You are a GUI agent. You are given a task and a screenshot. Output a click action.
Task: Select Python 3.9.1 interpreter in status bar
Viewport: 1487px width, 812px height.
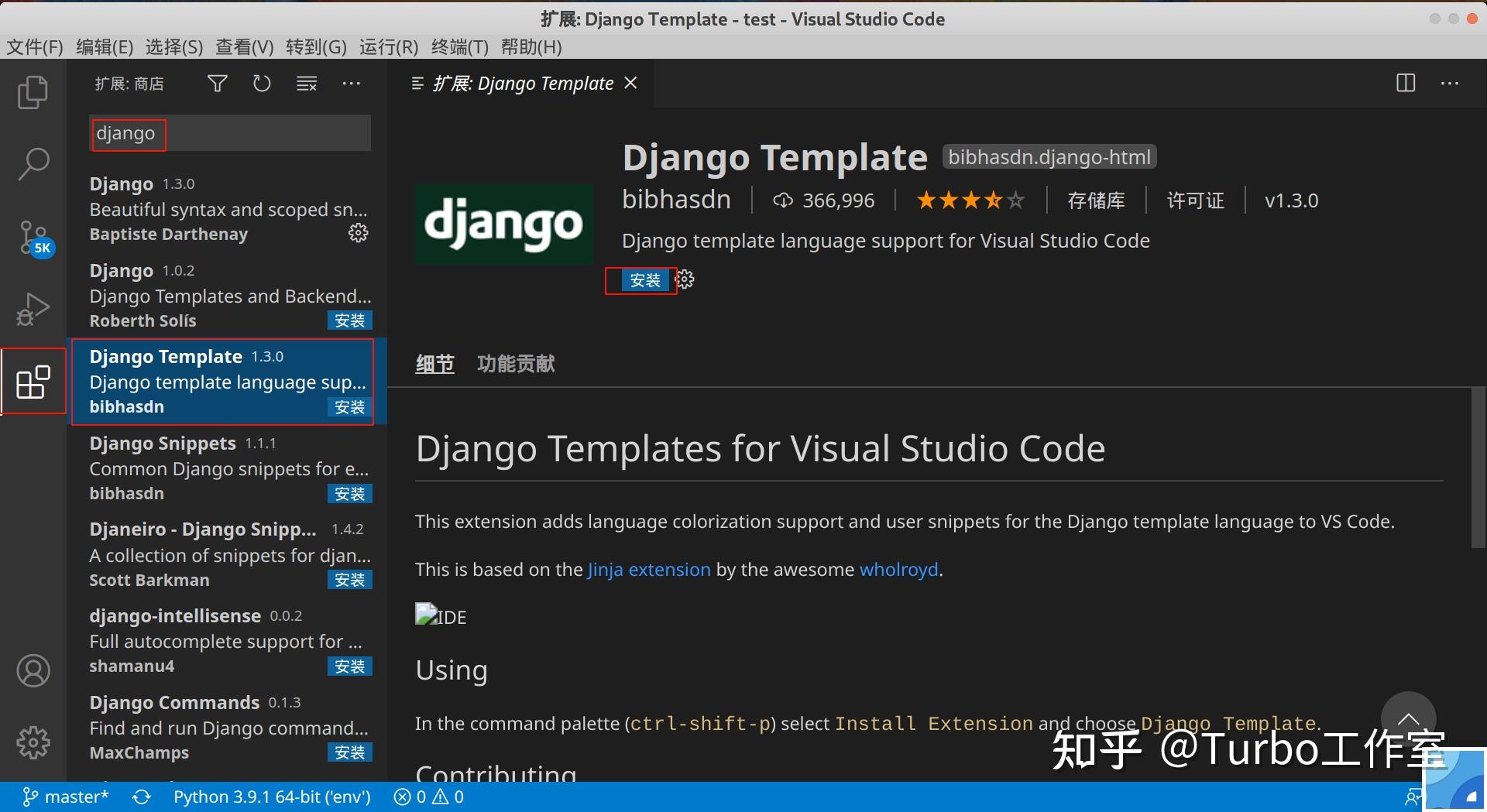(271, 796)
